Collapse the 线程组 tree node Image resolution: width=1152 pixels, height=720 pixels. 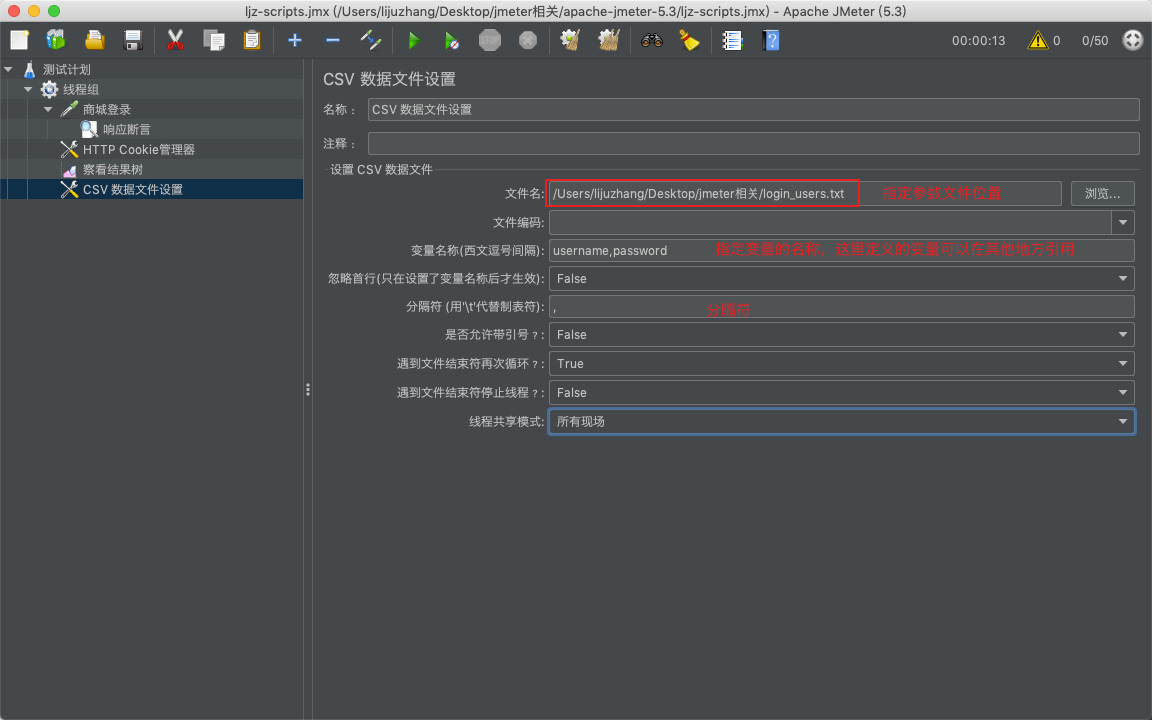[28, 89]
